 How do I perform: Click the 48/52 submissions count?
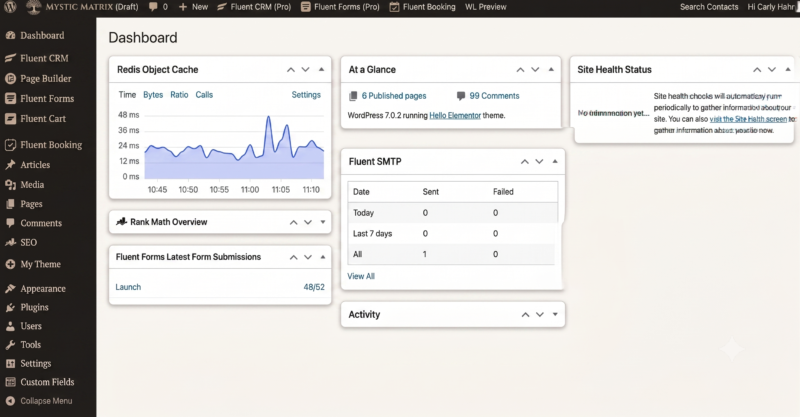coord(314,287)
